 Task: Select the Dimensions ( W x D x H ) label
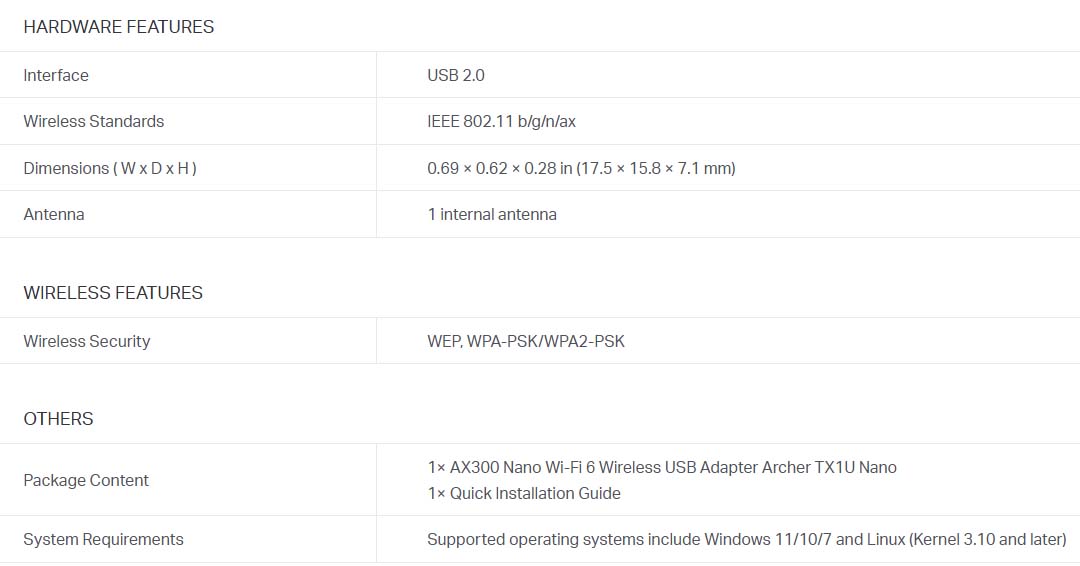coord(110,168)
